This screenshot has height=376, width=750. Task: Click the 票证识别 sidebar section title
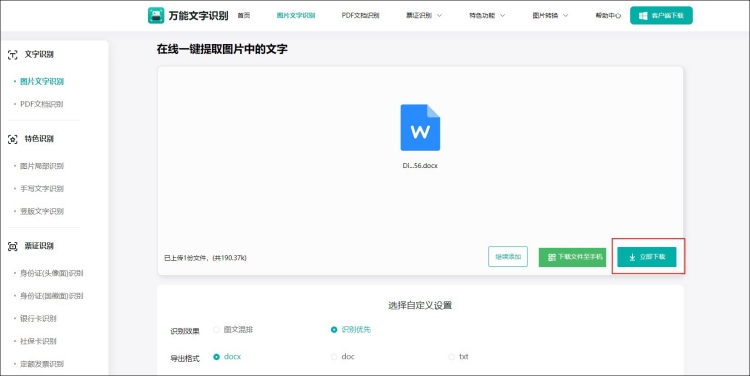39,246
